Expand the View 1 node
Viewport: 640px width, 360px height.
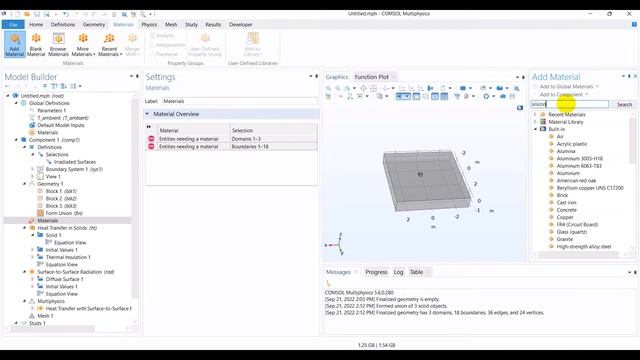33,177
